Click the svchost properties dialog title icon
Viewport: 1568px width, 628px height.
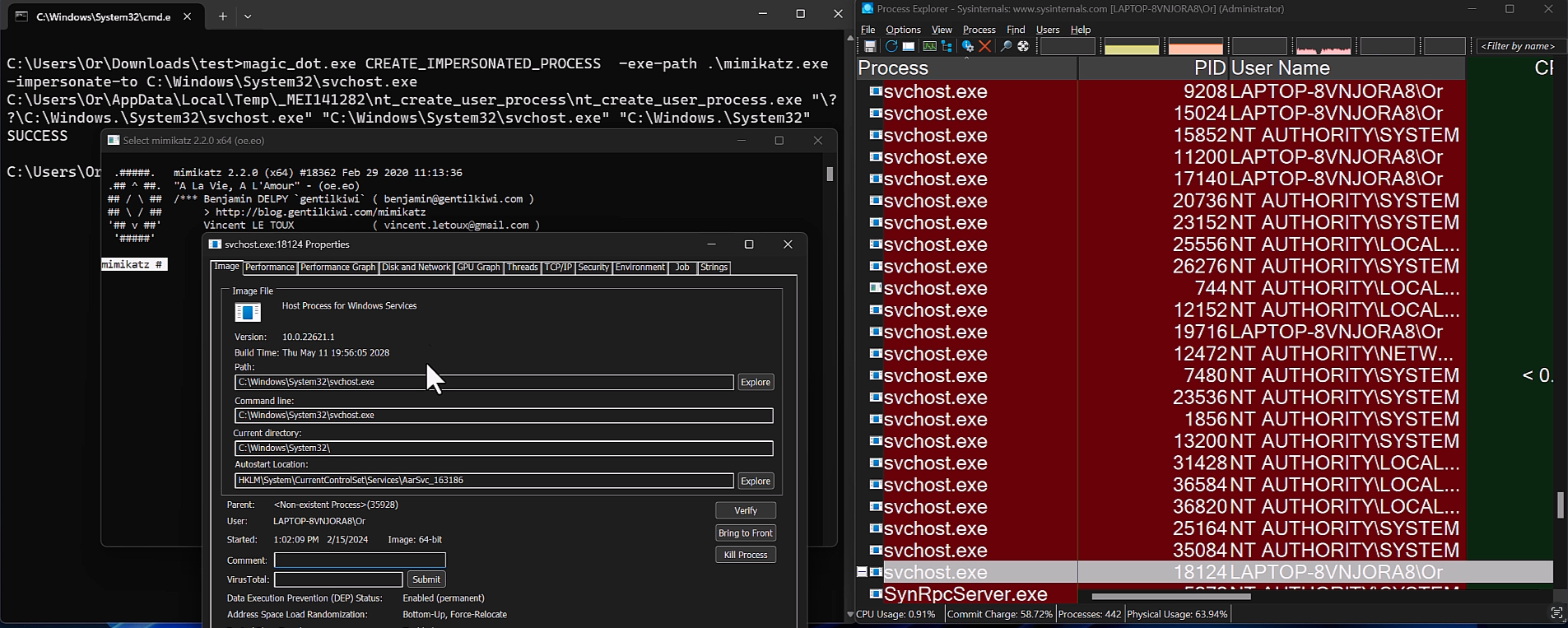215,244
